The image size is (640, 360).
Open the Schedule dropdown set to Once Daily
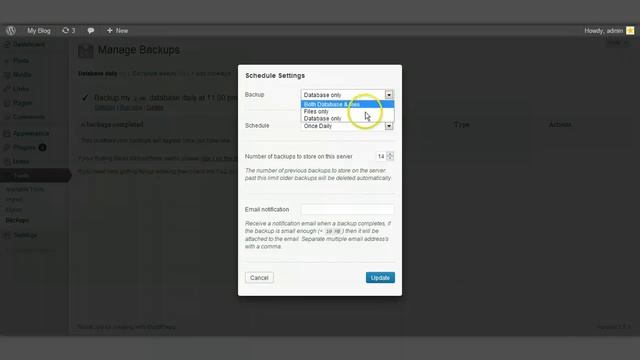click(347, 126)
